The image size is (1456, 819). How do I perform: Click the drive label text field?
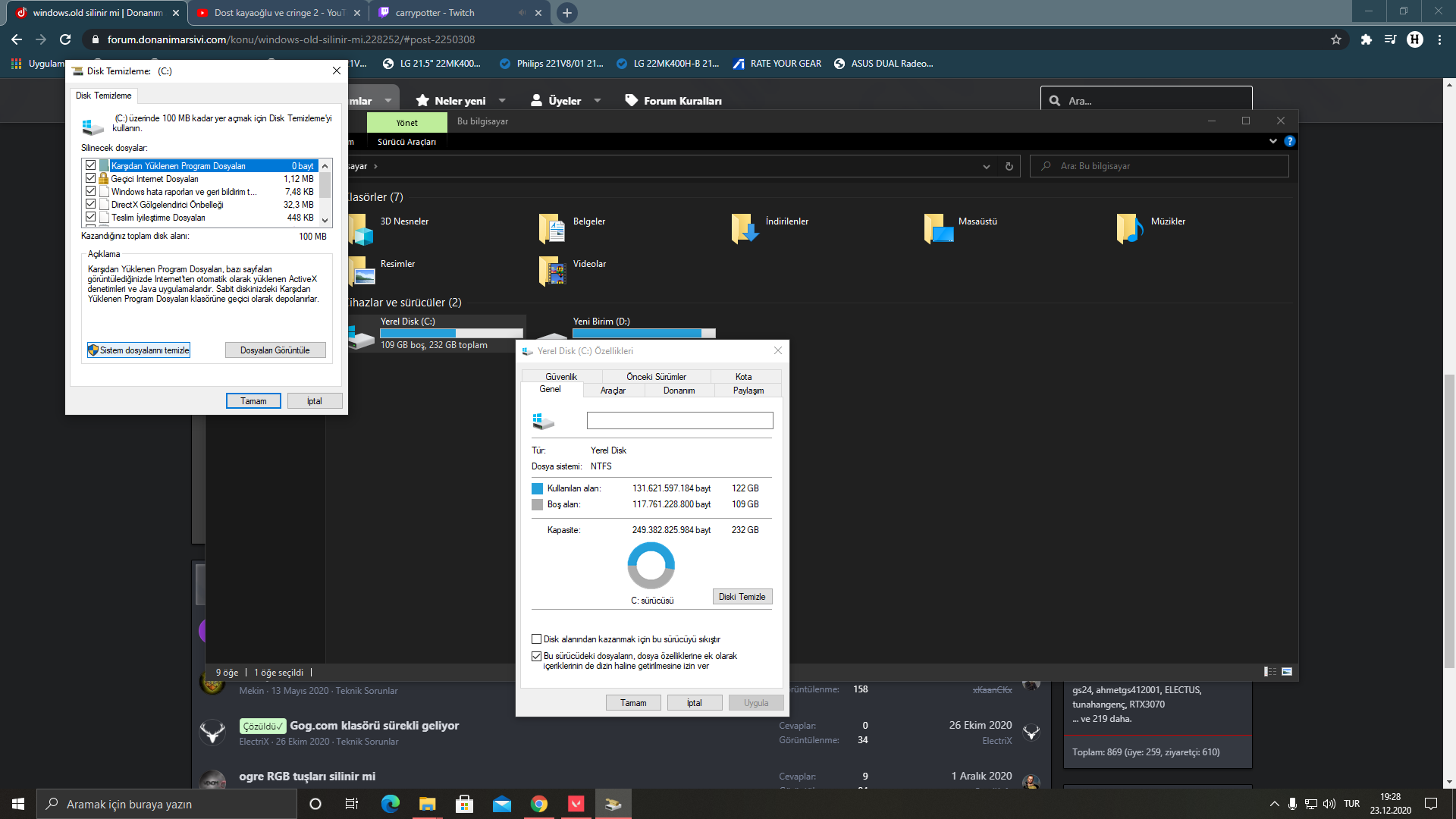679,420
